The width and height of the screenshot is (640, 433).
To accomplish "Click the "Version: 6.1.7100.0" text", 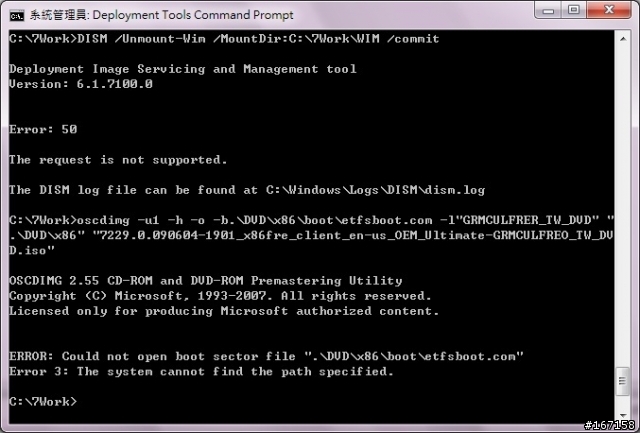I will (x=81, y=84).
